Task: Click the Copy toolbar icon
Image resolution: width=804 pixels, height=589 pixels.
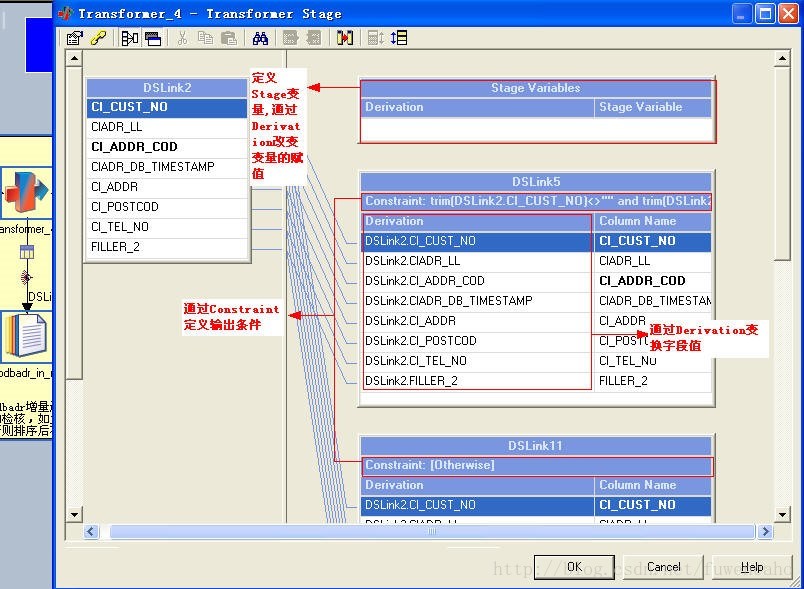Action: tap(205, 38)
